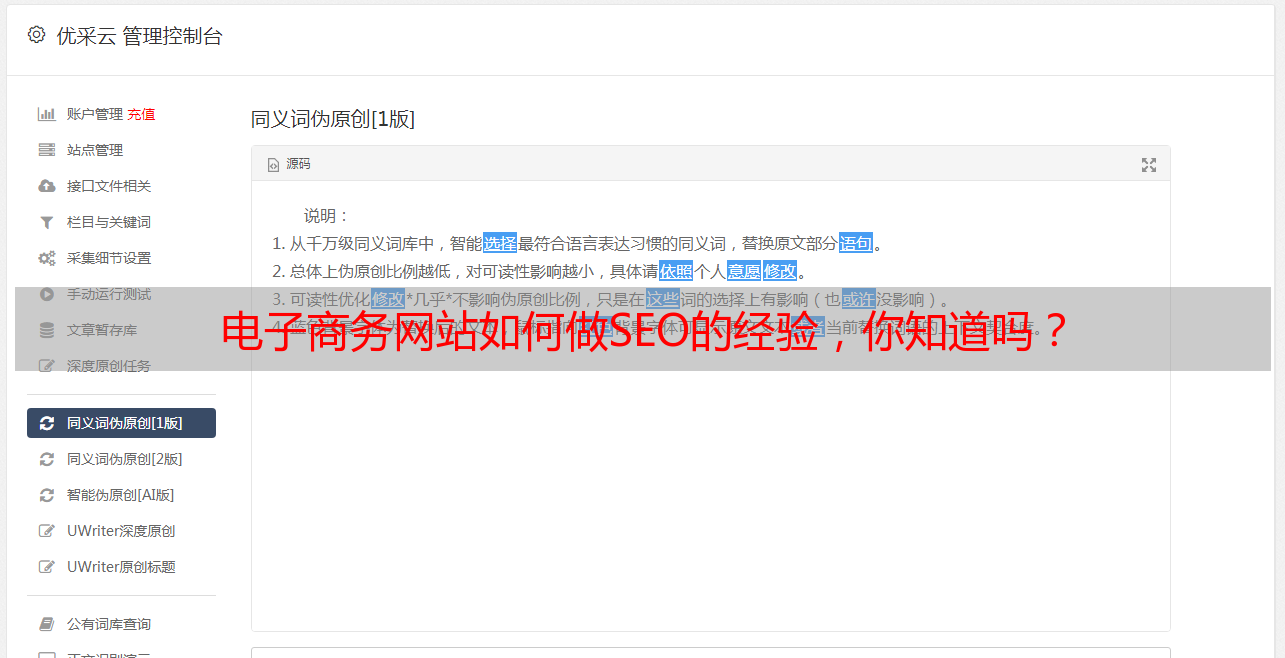Click gears icon for 采集细节设置

[x=46, y=258]
